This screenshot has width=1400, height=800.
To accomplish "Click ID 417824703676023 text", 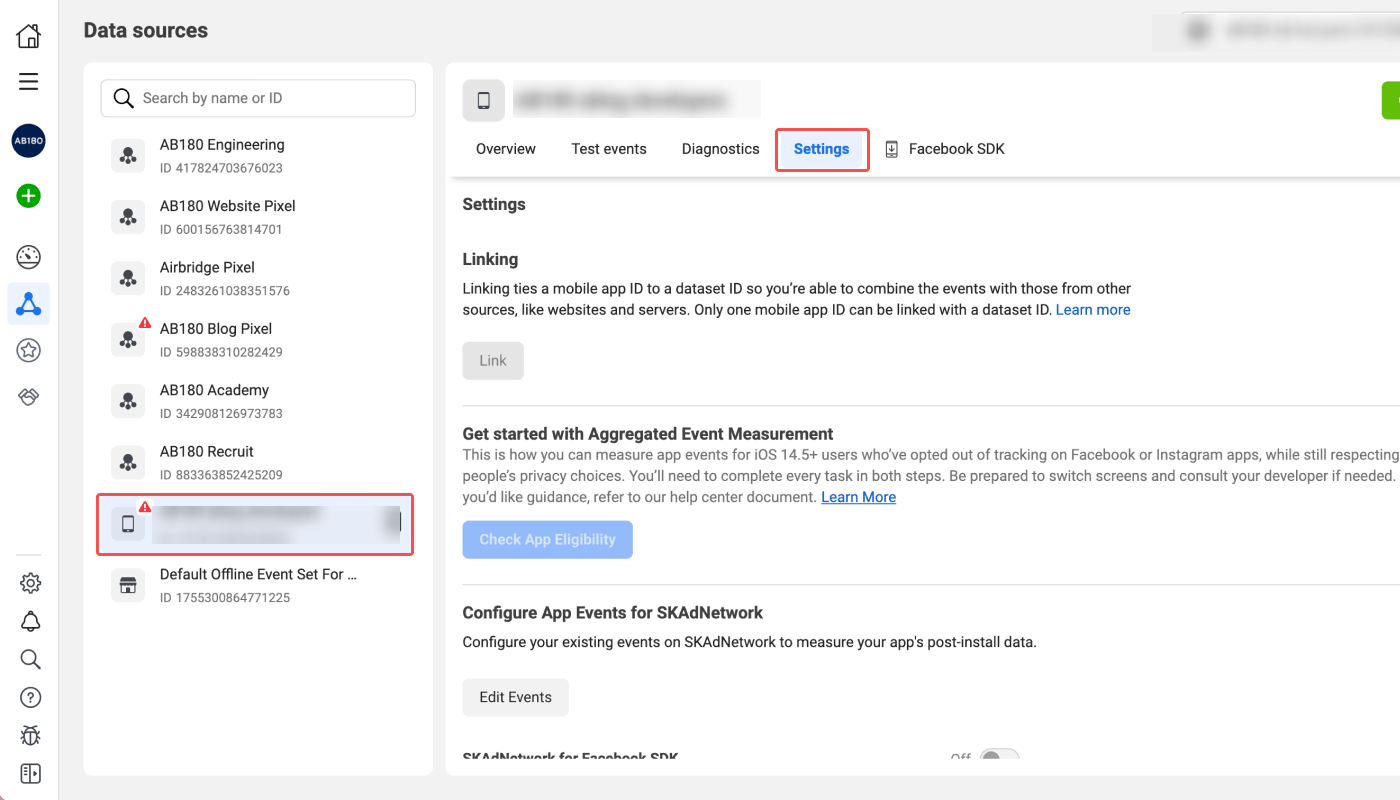I will (221, 168).
